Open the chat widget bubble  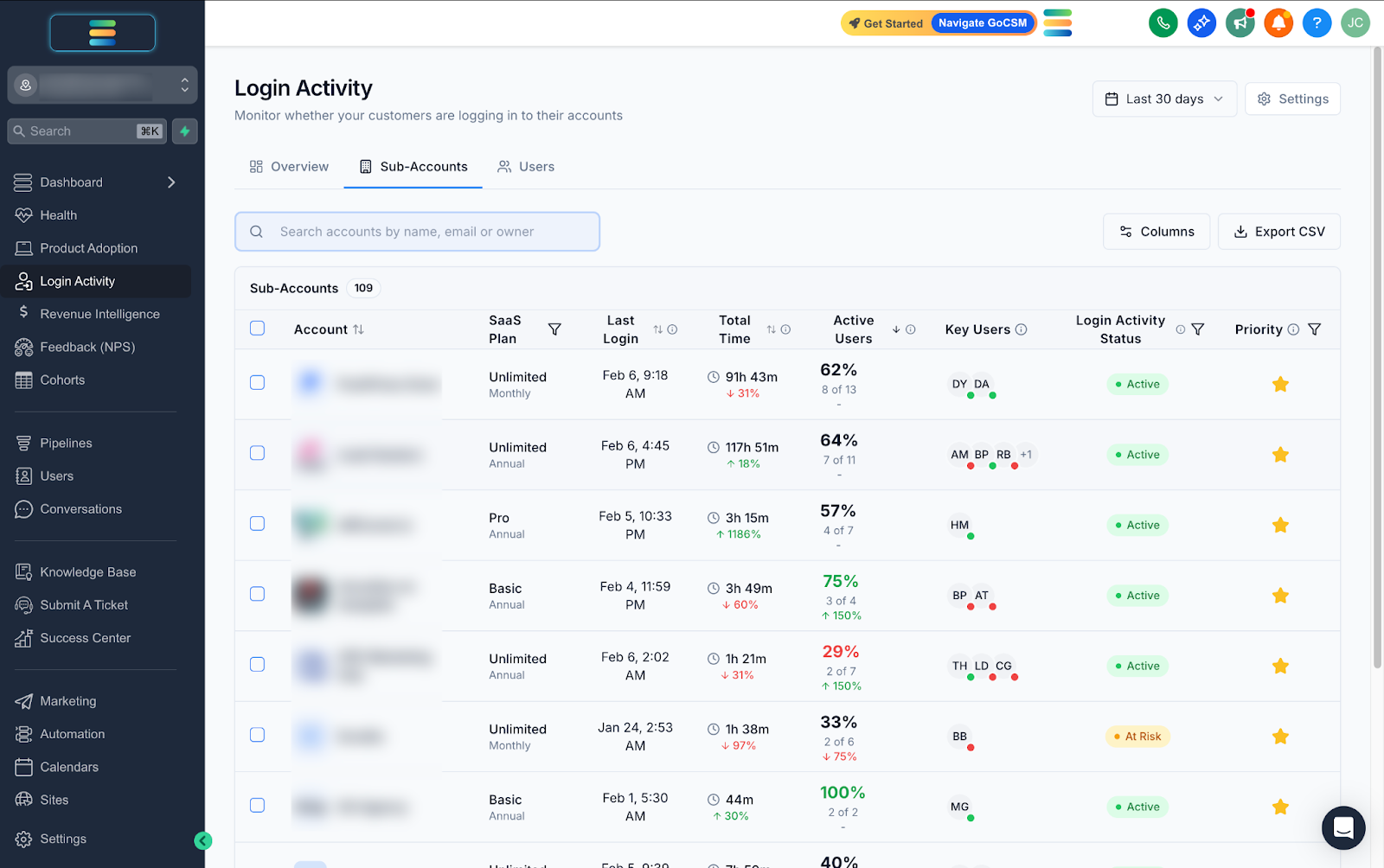1343,827
